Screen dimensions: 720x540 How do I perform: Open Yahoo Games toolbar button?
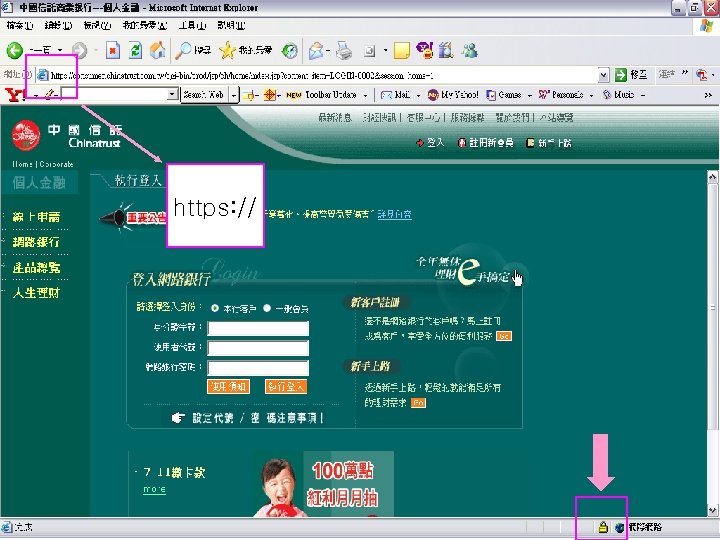(x=503, y=95)
